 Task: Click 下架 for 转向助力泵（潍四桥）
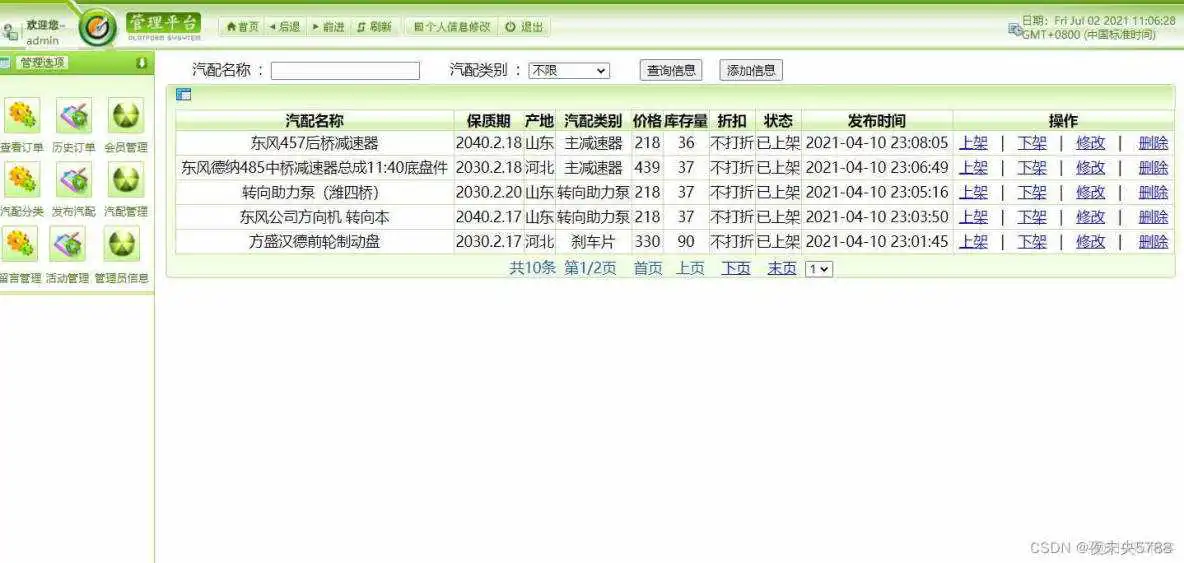(x=1031, y=192)
